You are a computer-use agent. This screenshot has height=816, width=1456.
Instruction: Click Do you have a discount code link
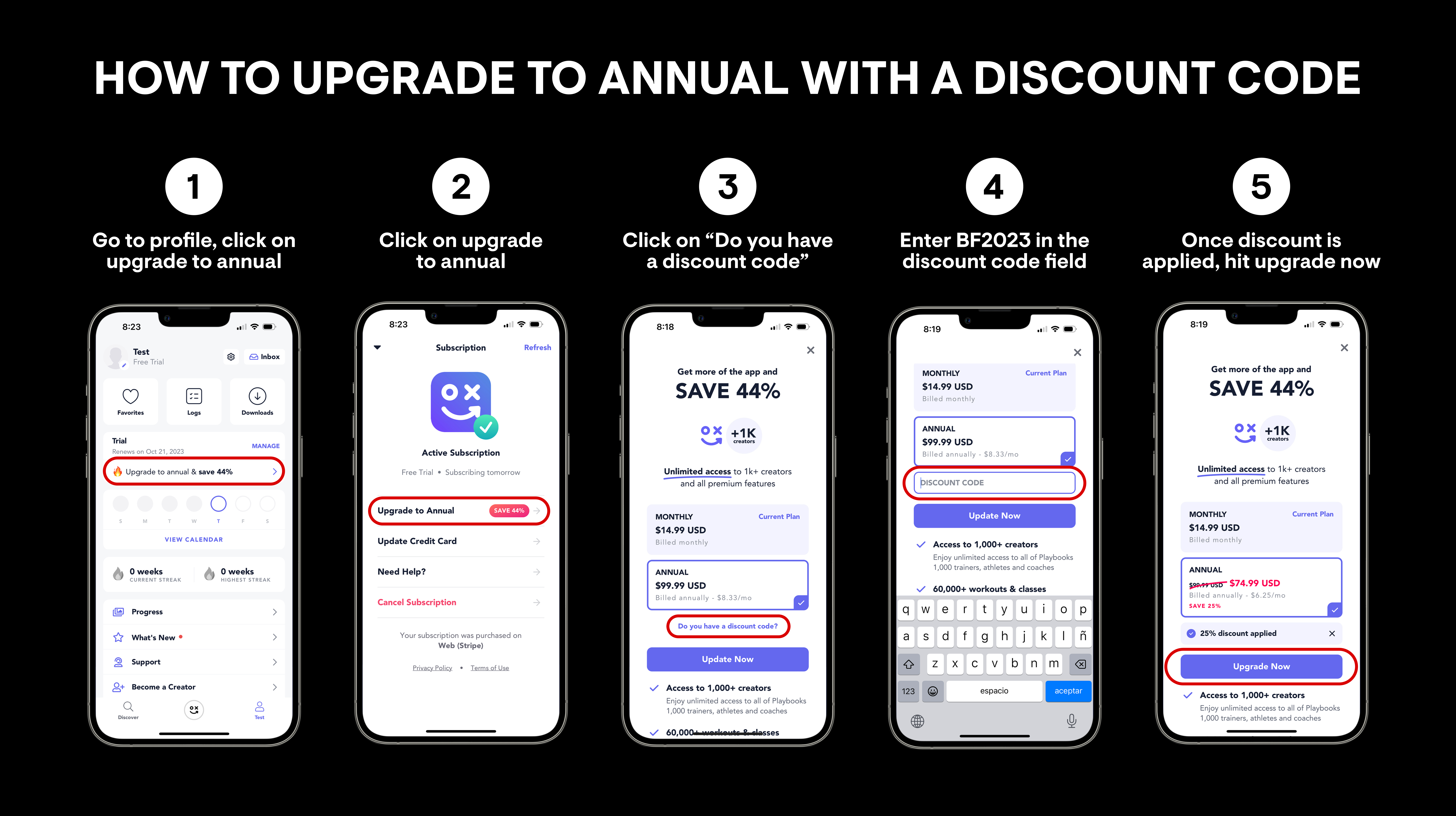[727, 626]
